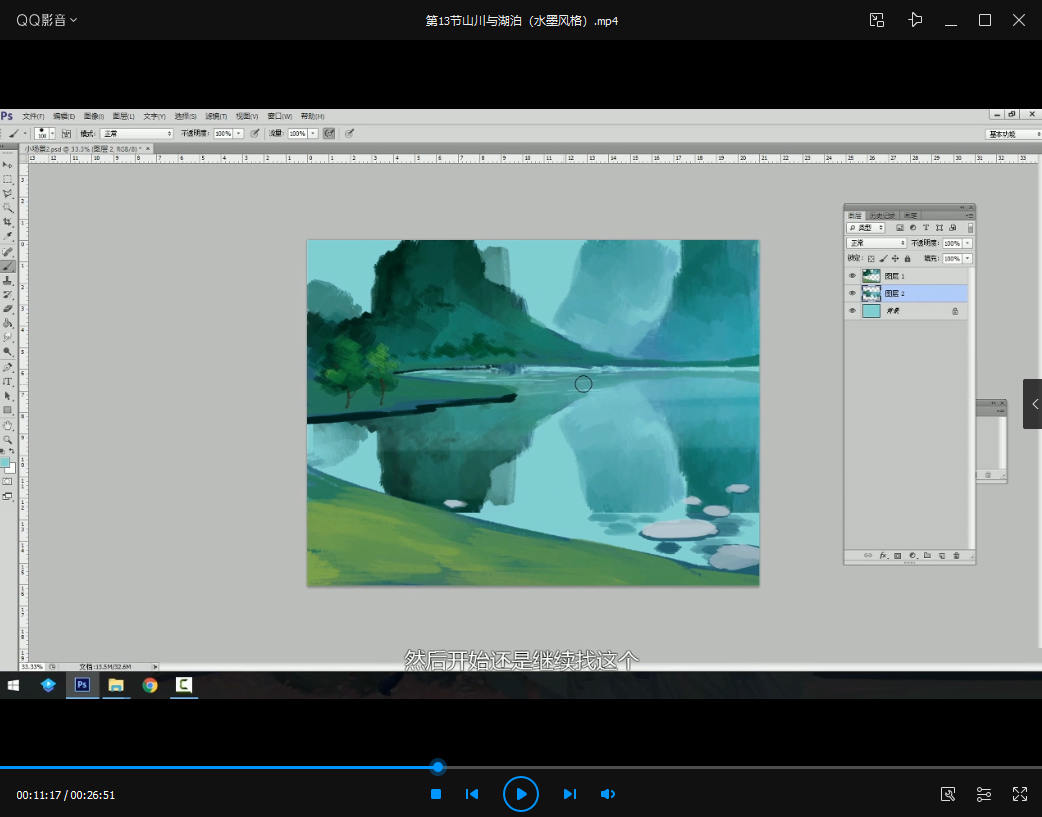Stop the video playback

(x=436, y=794)
